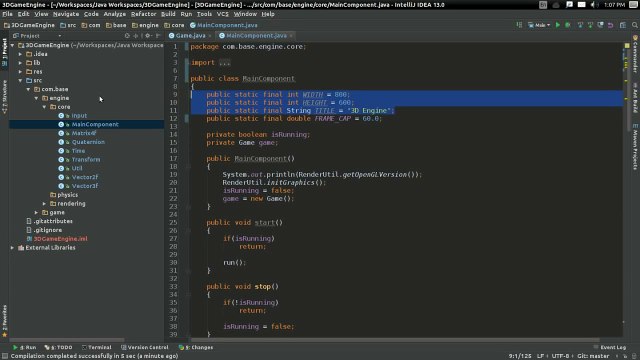This screenshot has height=360, width=640.
Task: Expand the .idea folder
Action: (20, 54)
